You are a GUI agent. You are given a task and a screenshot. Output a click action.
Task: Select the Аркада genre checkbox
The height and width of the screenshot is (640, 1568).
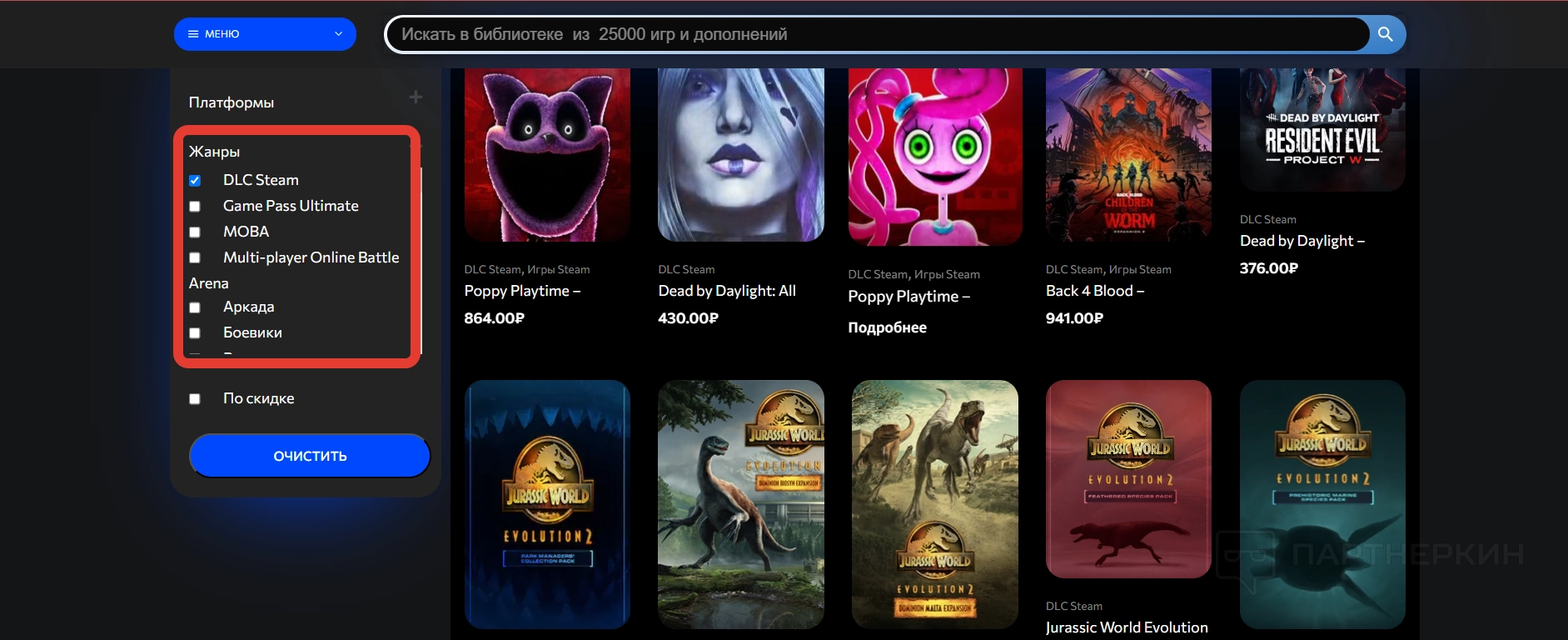click(x=195, y=307)
